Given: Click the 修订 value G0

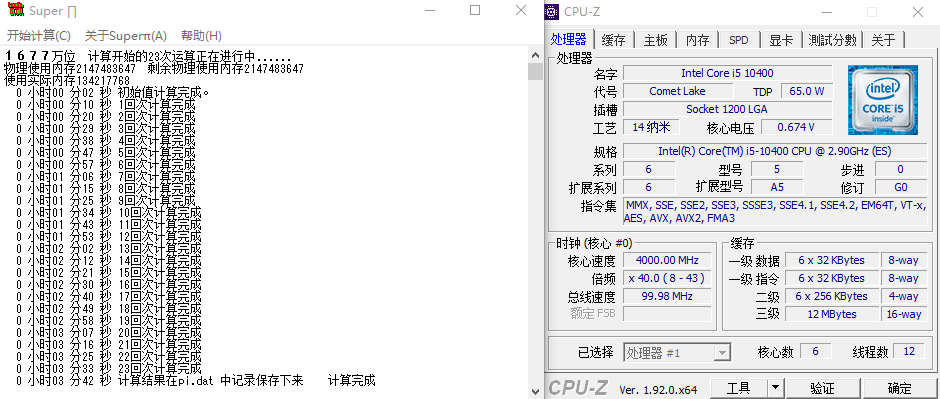Looking at the screenshot, I should click(900, 187).
